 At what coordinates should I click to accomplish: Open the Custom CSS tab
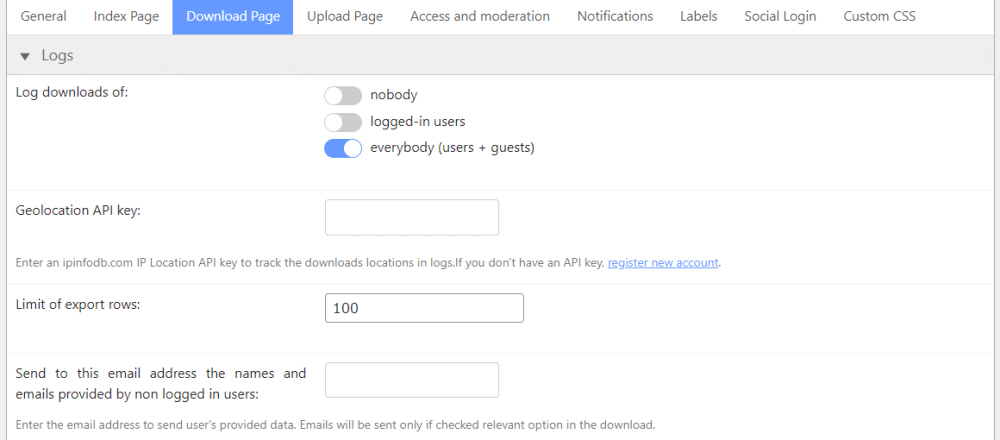(x=879, y=17)
